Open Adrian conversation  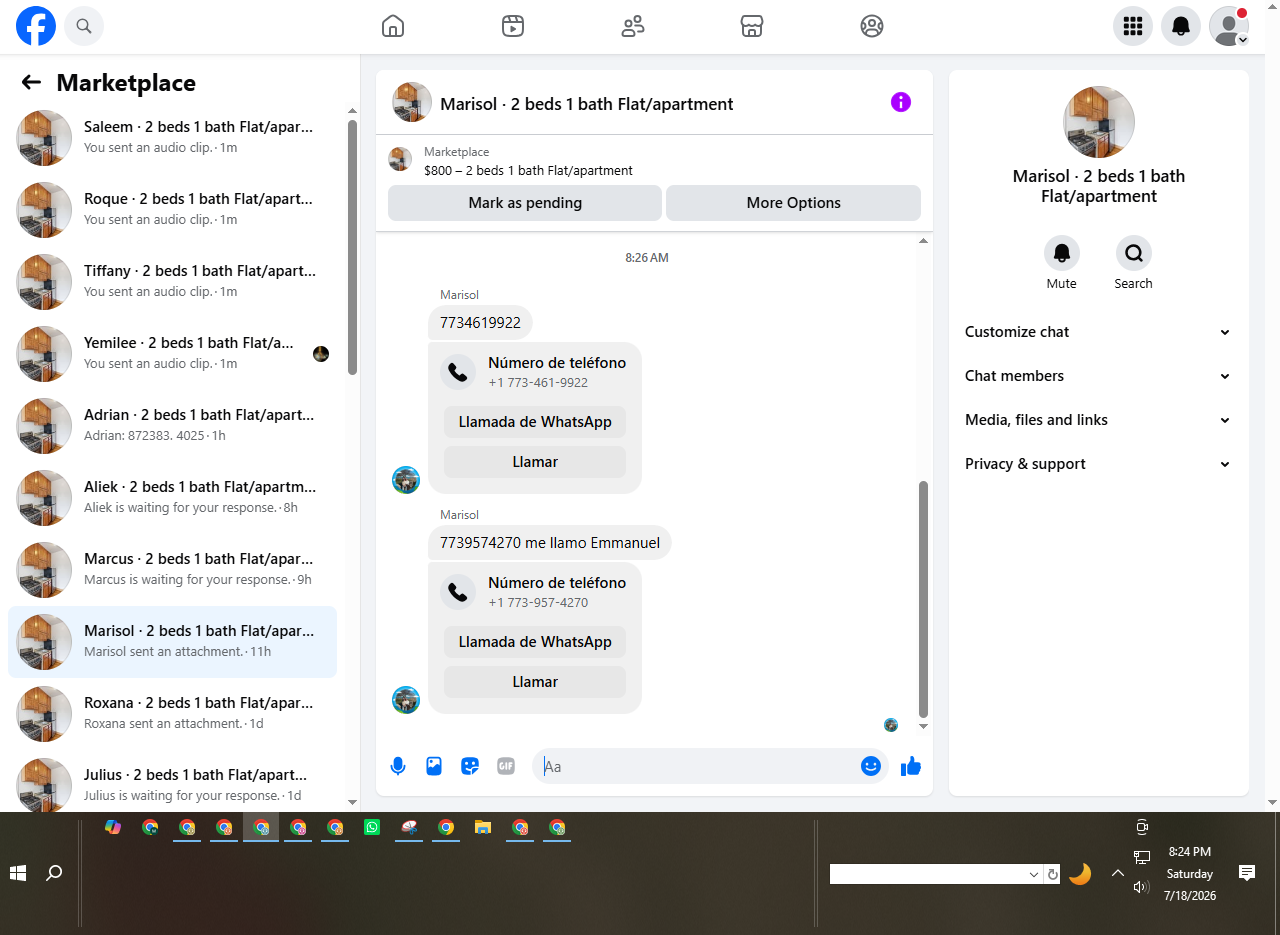172,426
